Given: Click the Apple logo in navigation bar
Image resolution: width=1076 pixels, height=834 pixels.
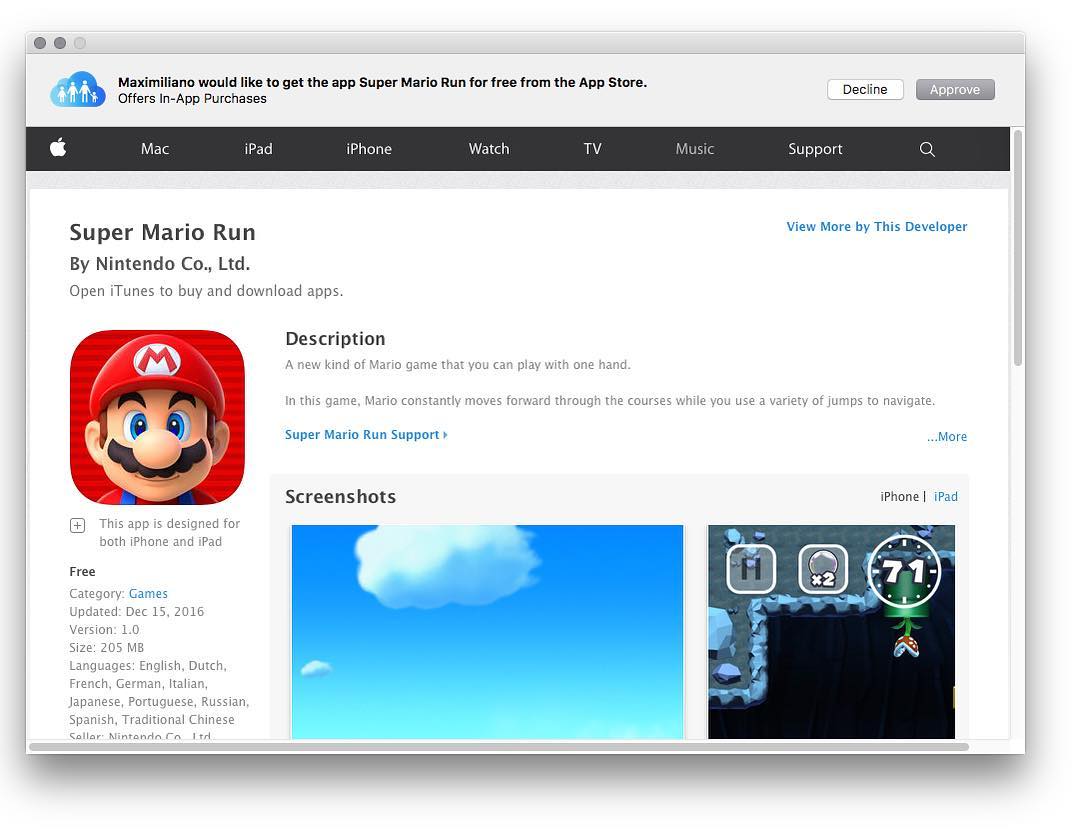Looking at the screenshot, I should (x=58, y=148).
